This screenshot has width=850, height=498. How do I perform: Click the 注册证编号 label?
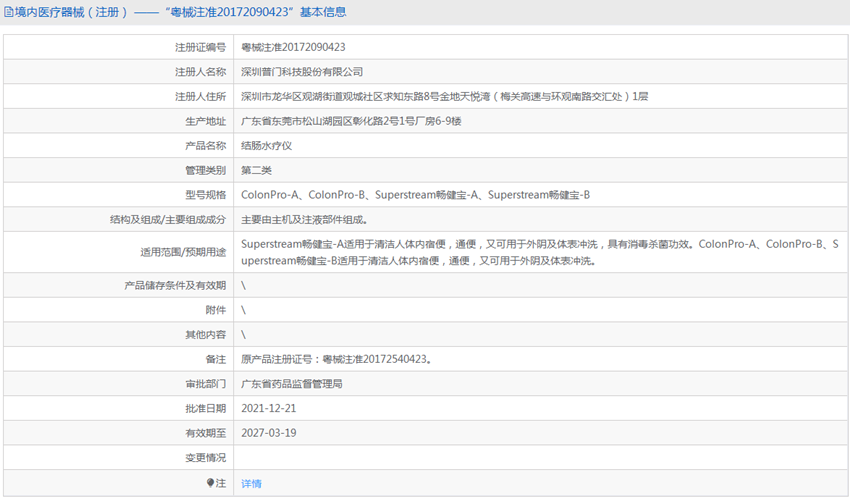pos(201,48)
